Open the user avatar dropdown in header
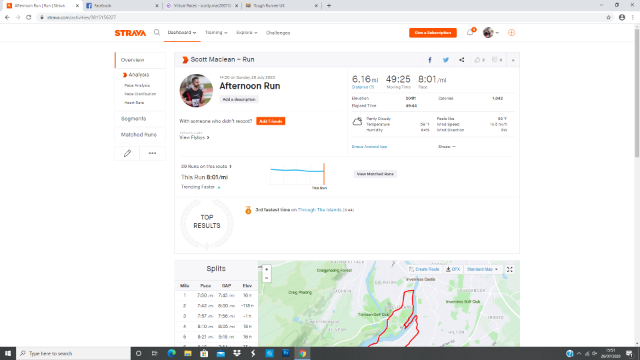The width and height of the screenshot is (640, 360). pyautogui.click(x=491, y=33)
